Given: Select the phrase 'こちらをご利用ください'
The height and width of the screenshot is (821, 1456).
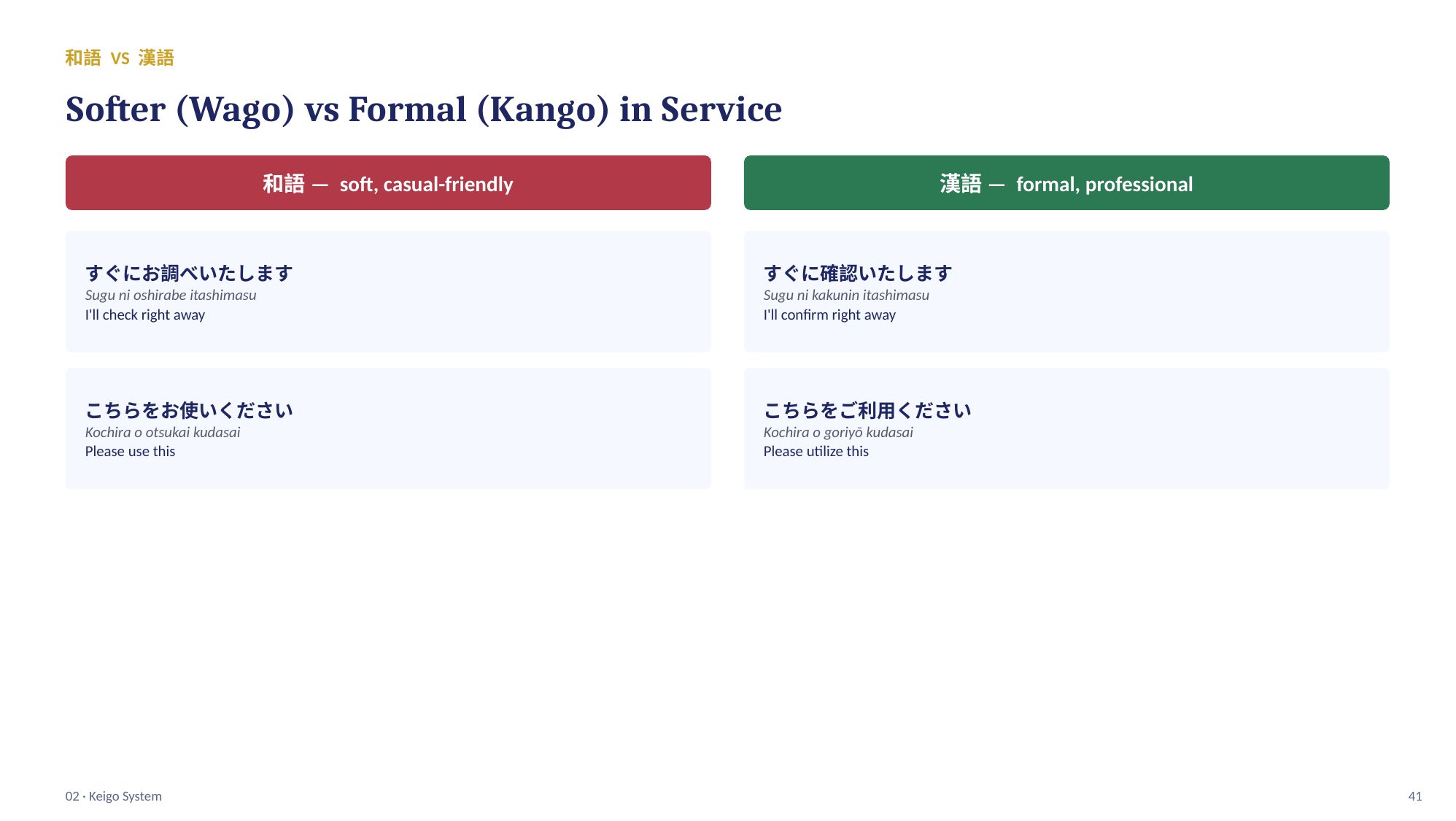Looking at the screenshot, I should point(867,410).
